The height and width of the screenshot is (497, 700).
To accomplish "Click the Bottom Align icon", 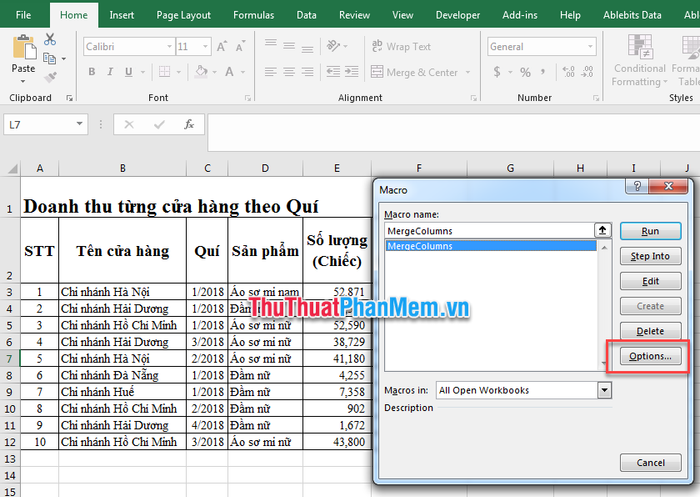I will click(x=307, y=48).
